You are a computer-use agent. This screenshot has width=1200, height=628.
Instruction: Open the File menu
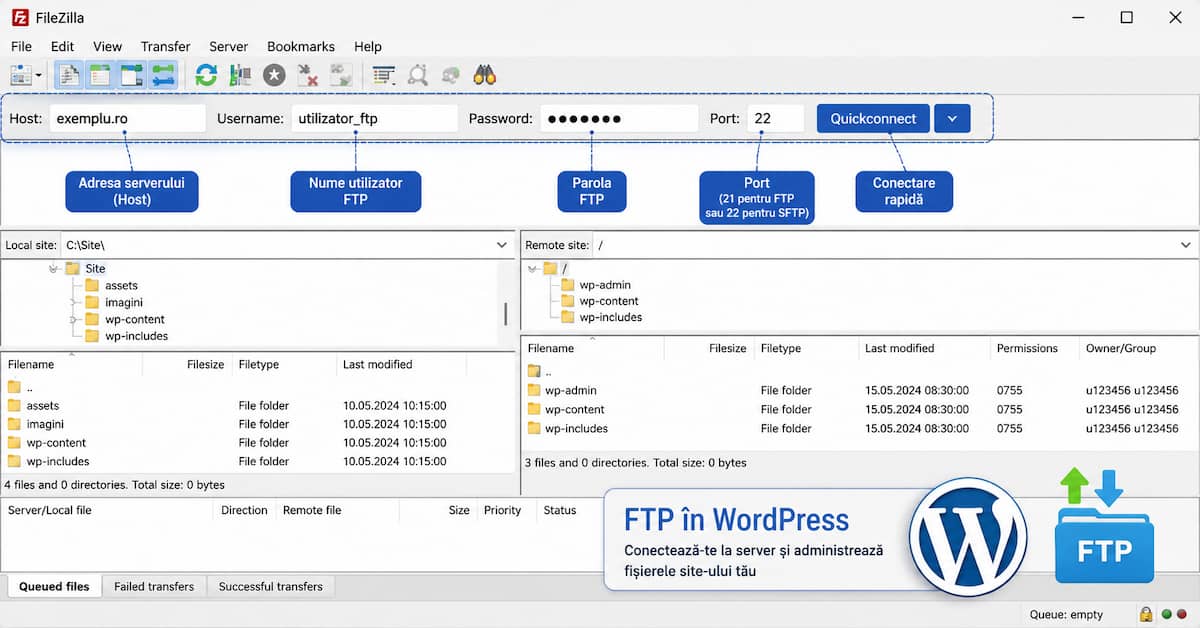point(21,46)
